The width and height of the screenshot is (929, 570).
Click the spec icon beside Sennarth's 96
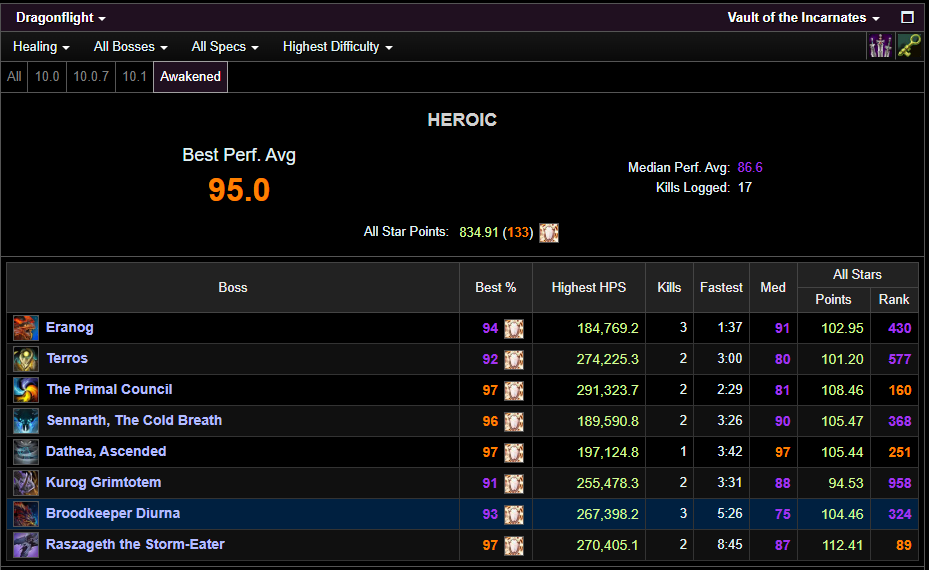514,422
